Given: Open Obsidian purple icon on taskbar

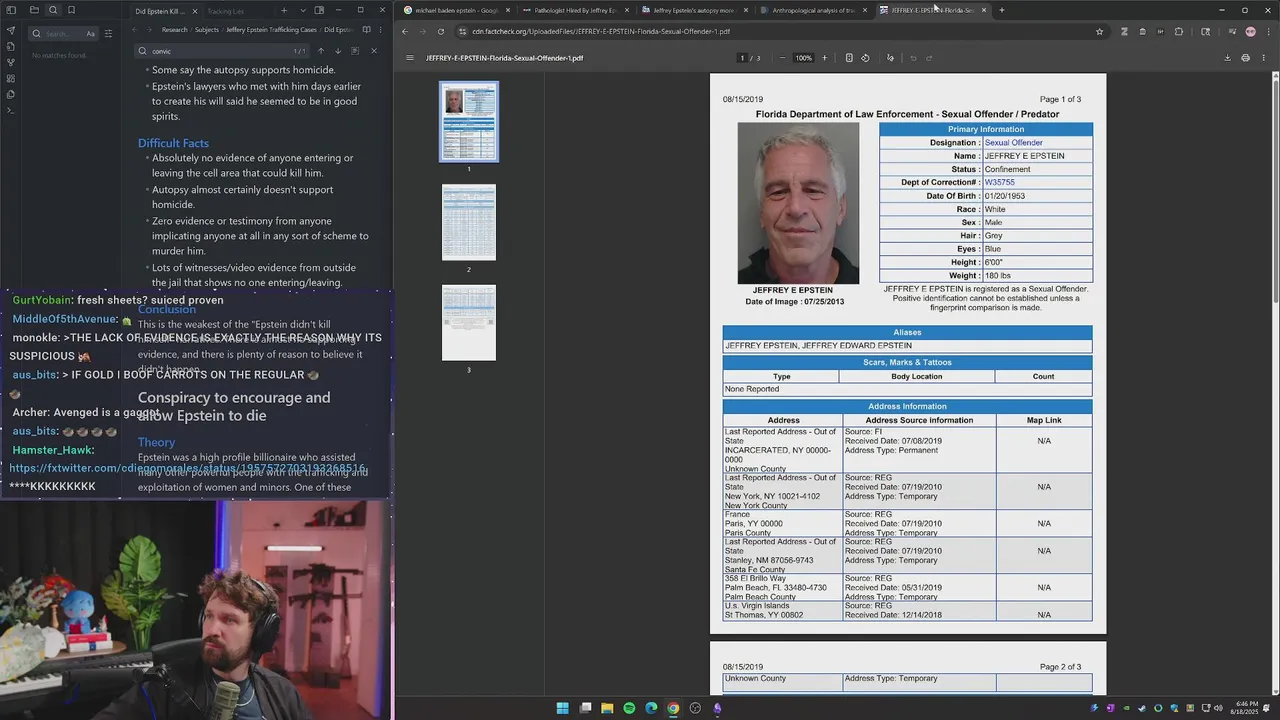Looking at the screenshot, I should coord(717,708).
